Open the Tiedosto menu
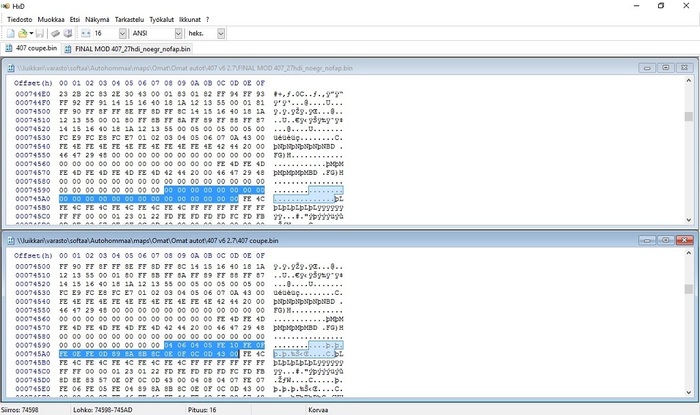This screenshot has height=415, width=700. tap(17, 18)
